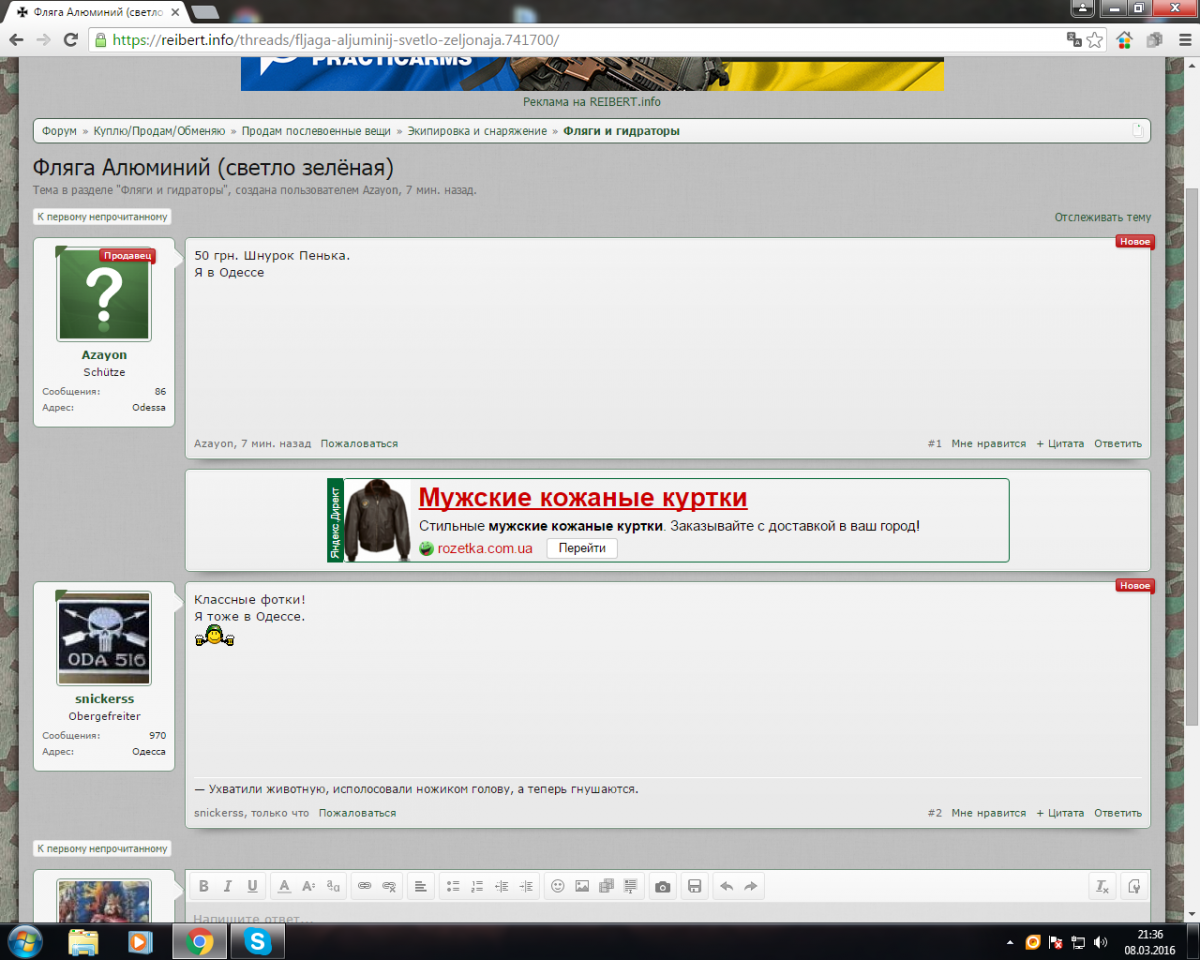Image resolution: width=1200 pixels, height=960 pixels.
Task: Undo last edit in reply editor
Action: 726,886
